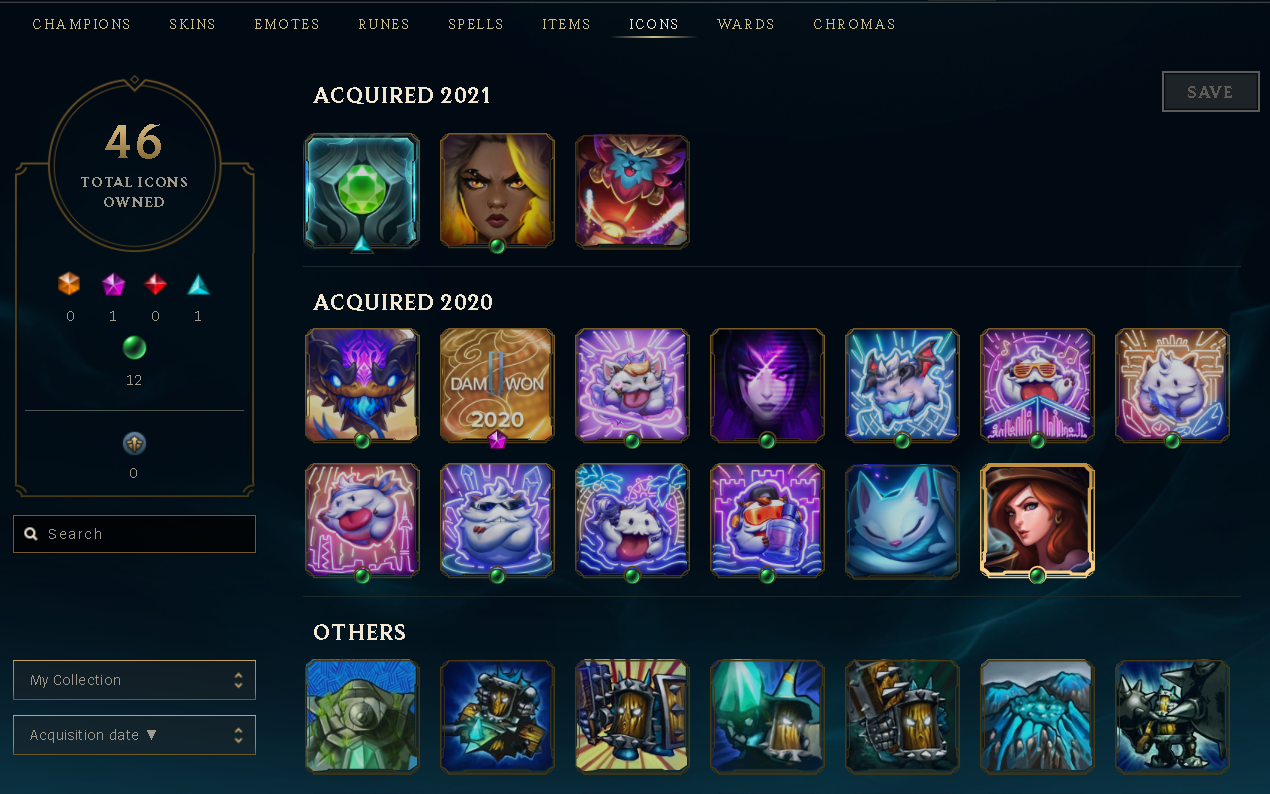
Task: Select the blue dragon mask icon
Action: coord(362,385)
